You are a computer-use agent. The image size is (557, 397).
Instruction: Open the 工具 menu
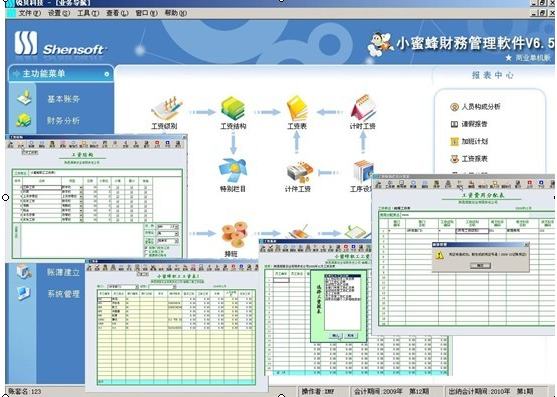[x=88, y=13]
